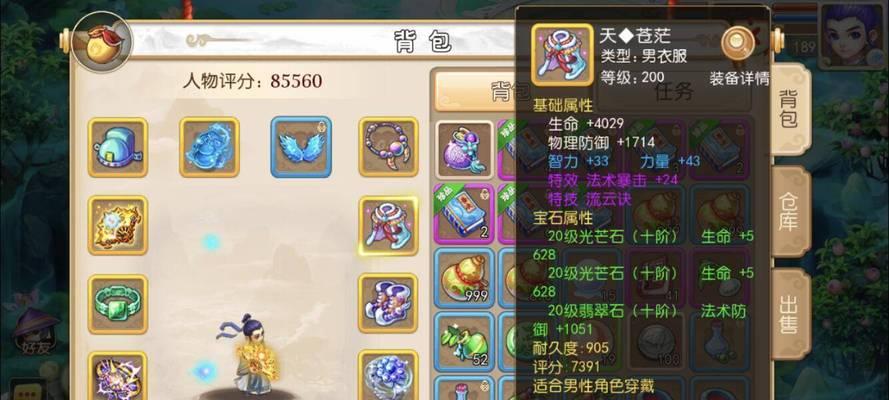The height and width of the screenshot is (400, 889).
Task: Click the gourd item with 999 count
Action: 464,278
